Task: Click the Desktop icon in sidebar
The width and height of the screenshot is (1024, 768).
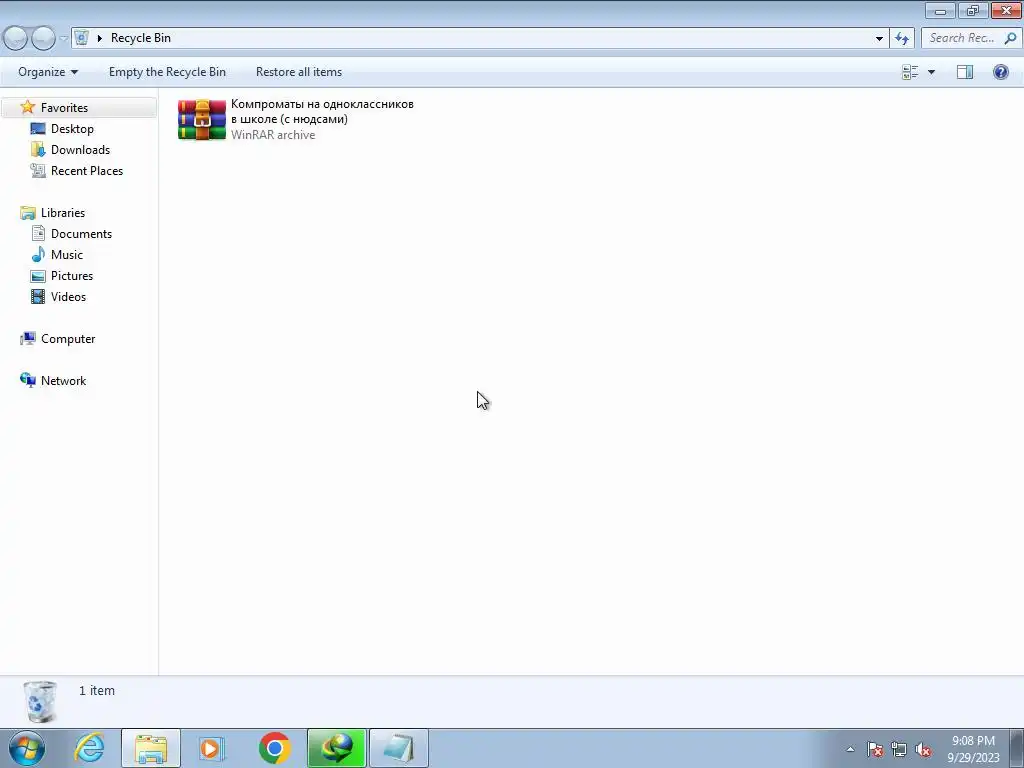Action: pos(38,129)
